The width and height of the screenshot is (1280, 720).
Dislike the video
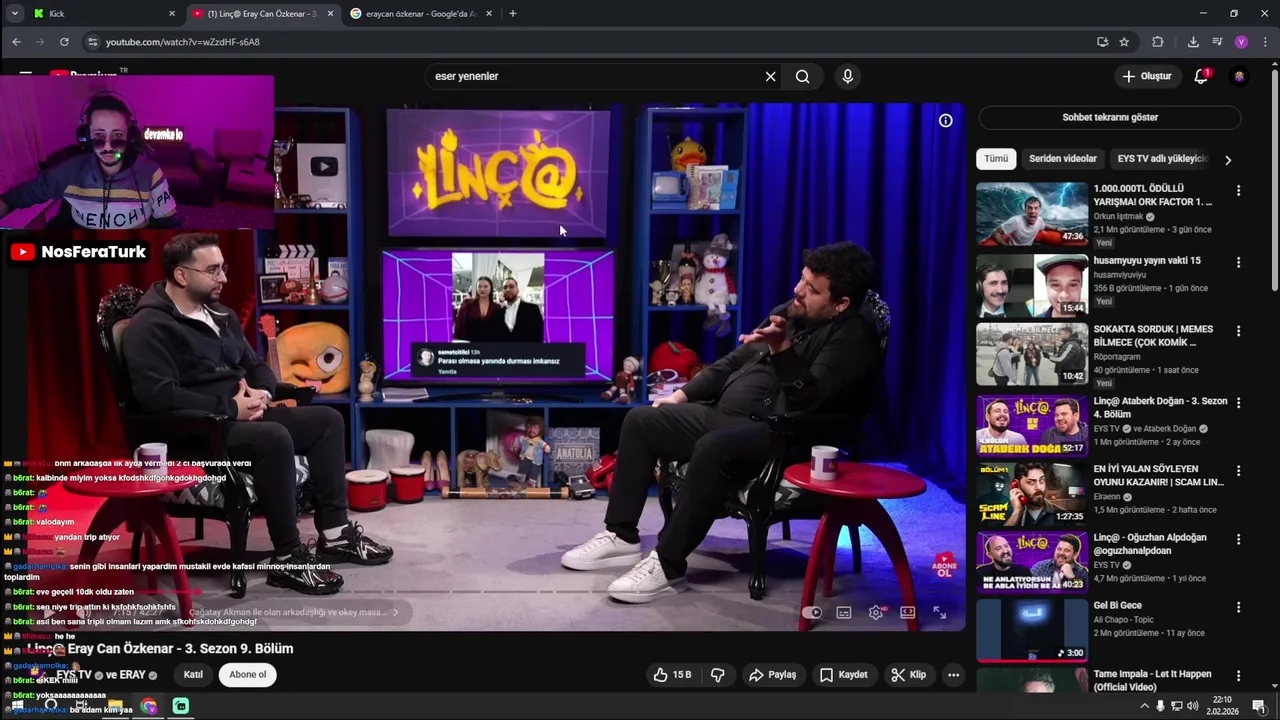tap(718, 675)
